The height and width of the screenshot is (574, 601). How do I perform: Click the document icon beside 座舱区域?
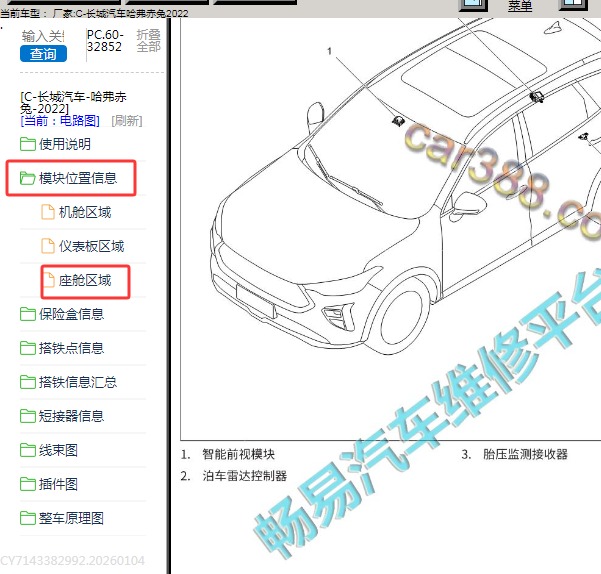coord(48,280)
